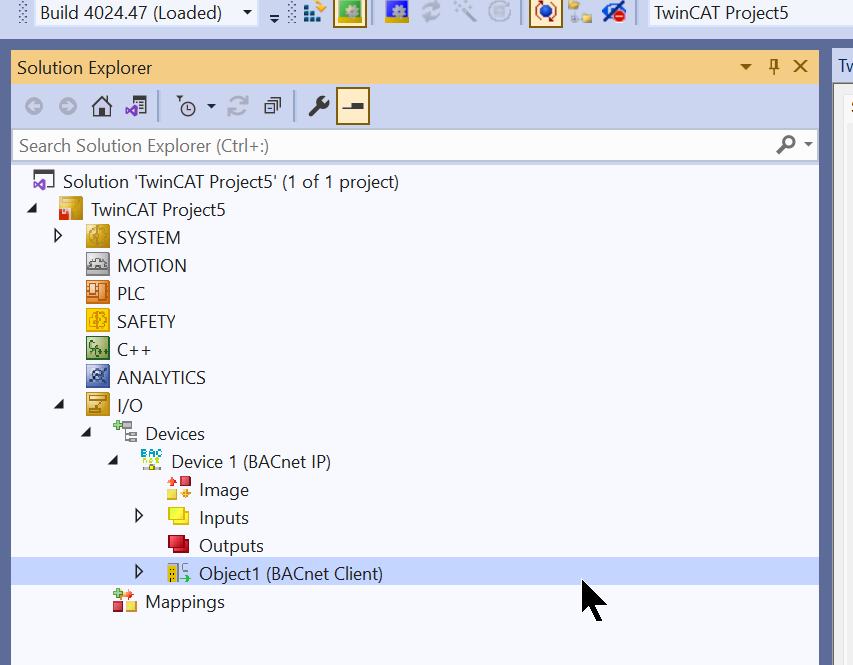Collapse the Devices node arrow
853x665 pixels.
pos(86,433)
